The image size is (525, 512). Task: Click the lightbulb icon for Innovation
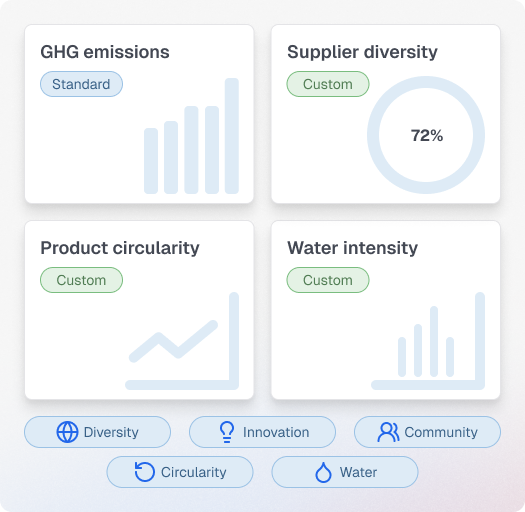pyautogui.click(x=227, y=432)
